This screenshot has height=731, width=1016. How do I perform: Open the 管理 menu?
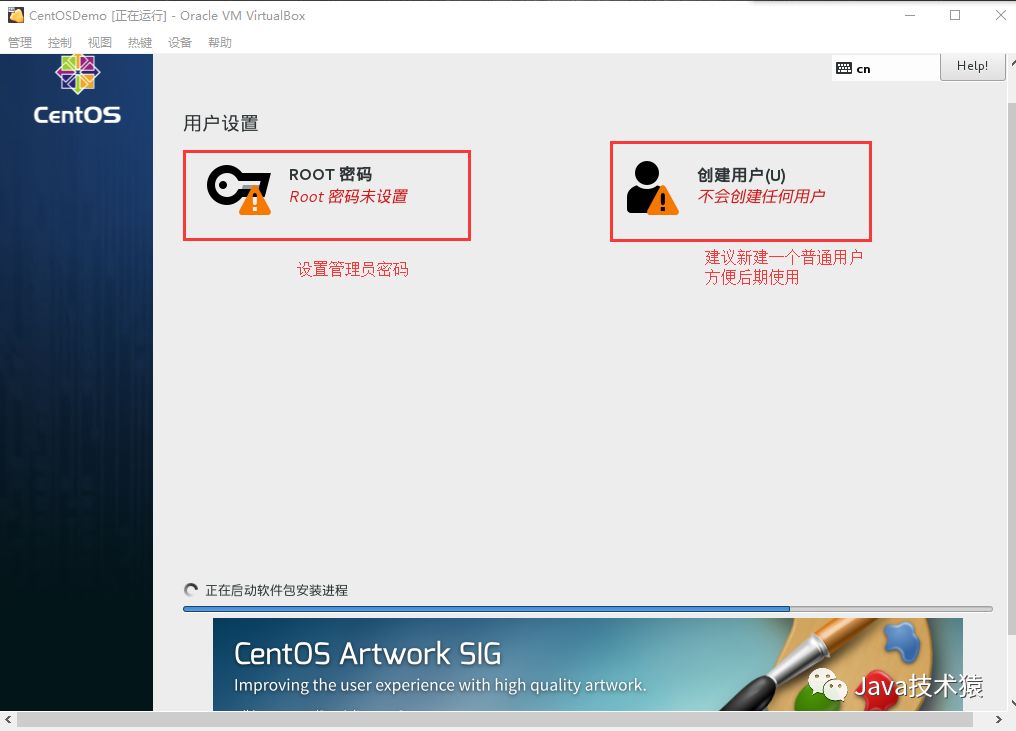(20, 43)
